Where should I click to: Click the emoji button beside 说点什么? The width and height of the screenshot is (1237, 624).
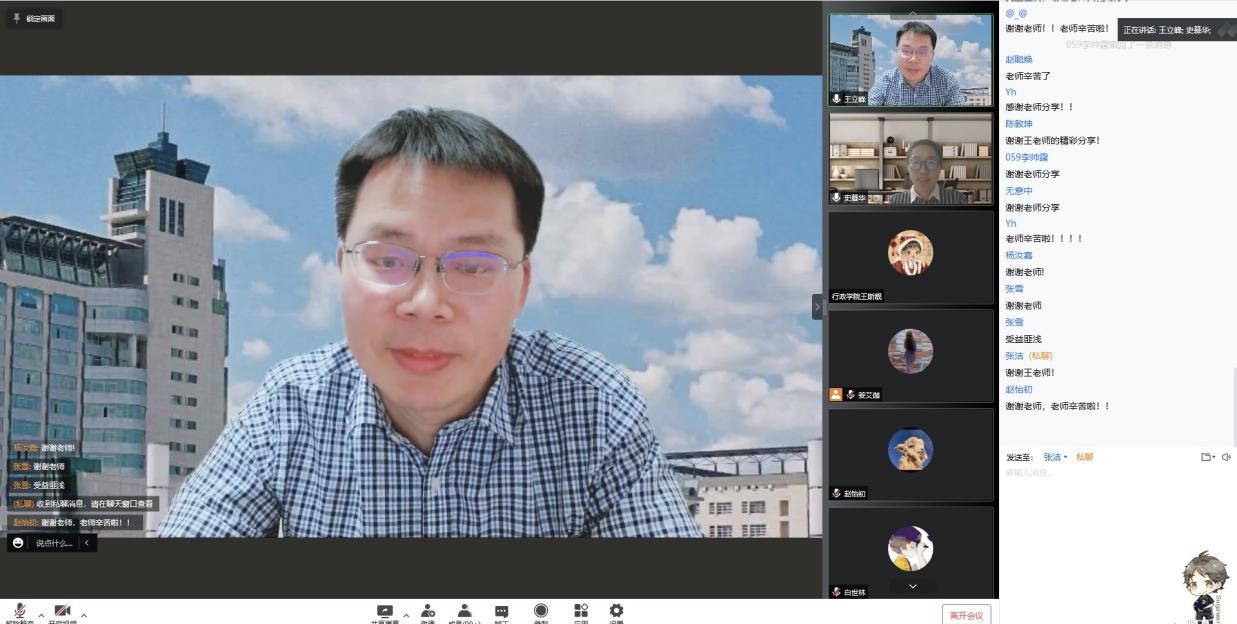pyautogui.click(x=18, y=543)
